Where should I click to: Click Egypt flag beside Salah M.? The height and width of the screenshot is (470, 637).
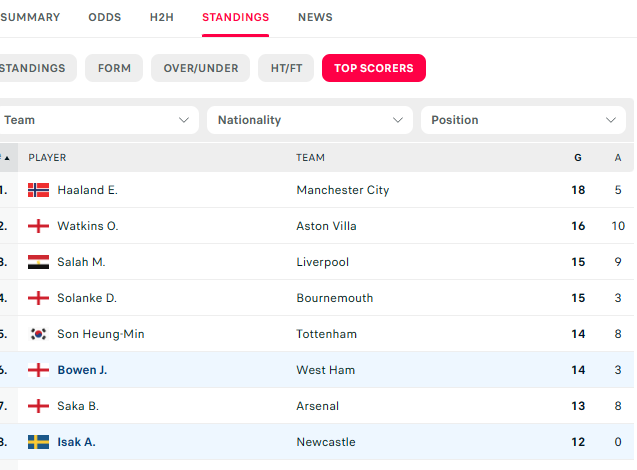38,262
